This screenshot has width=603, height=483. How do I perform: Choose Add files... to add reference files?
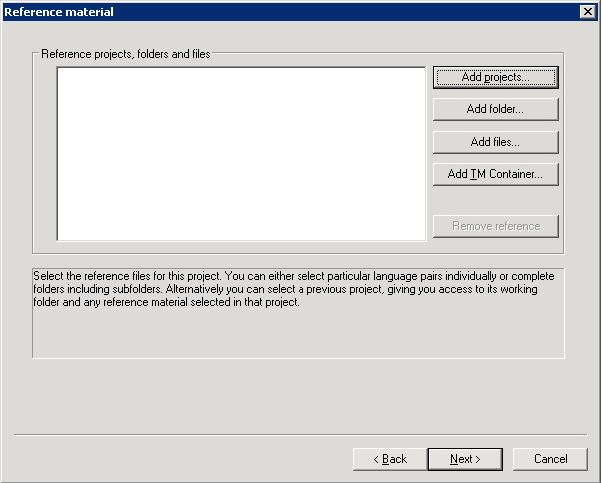pos(495,142)
